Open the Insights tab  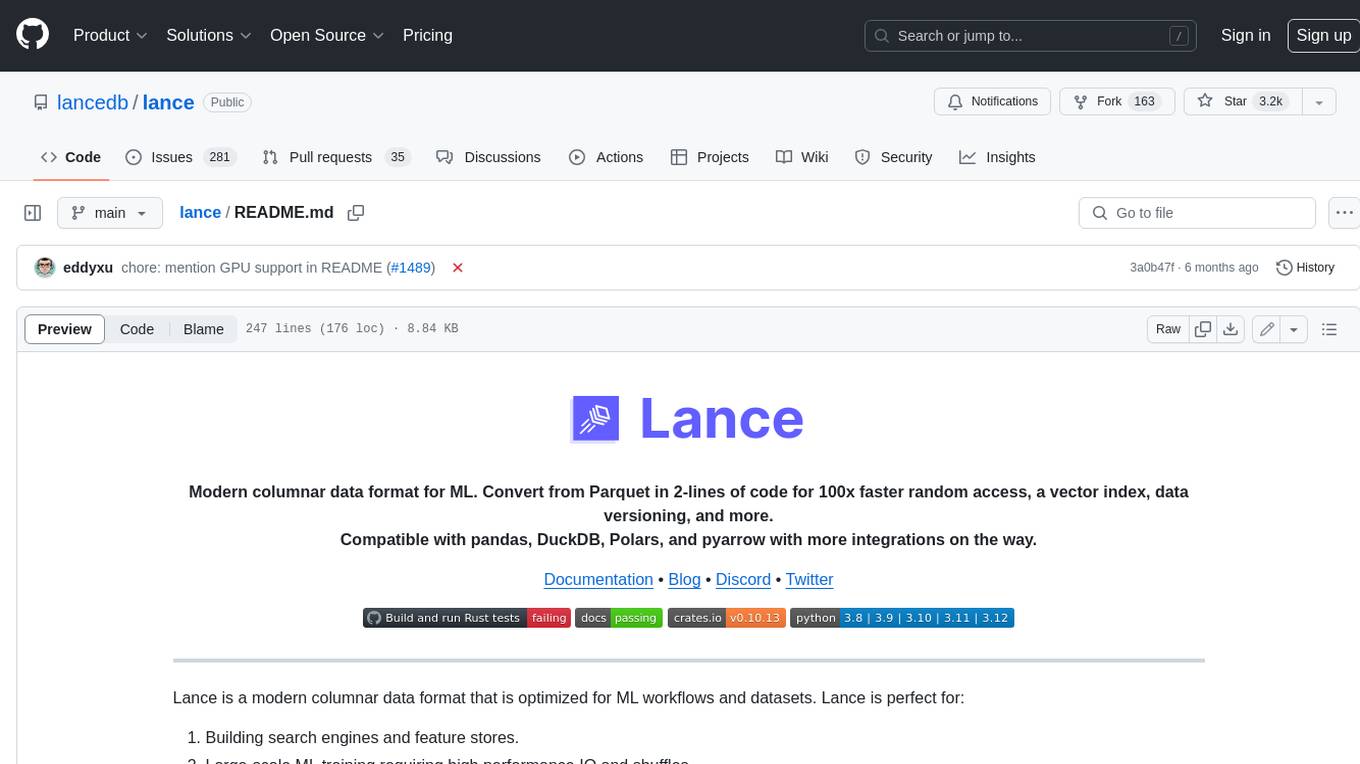pyautogui.click(x=997, y=157)
